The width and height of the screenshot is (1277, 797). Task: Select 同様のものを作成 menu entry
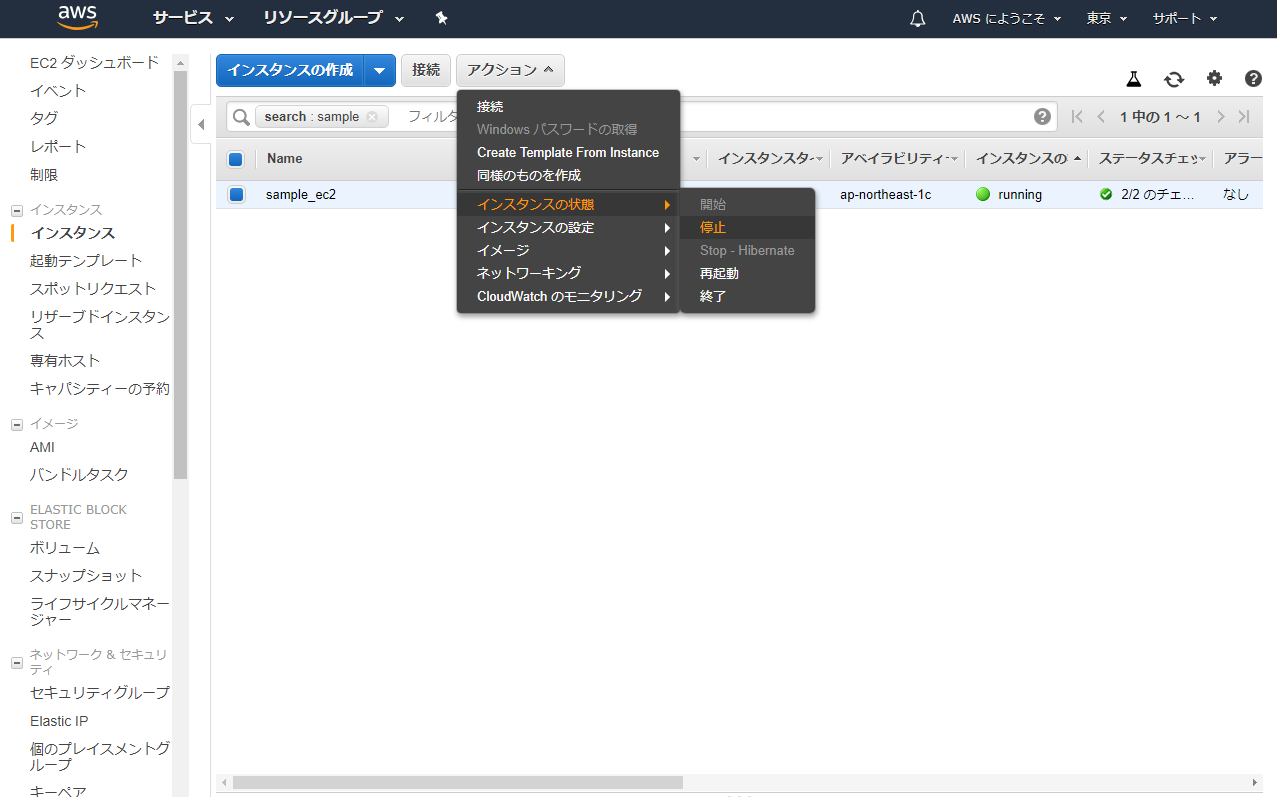(568, 175)
